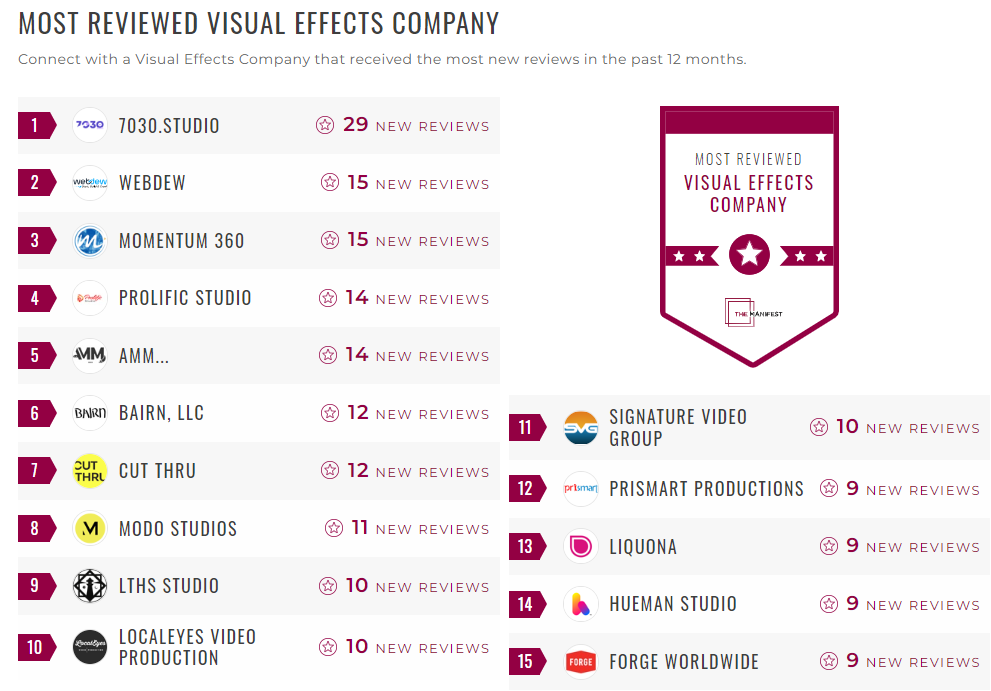Click the Momentum 360 circular logo
The height and width of the screenshot is (691, 991).
tap(89, 240)
